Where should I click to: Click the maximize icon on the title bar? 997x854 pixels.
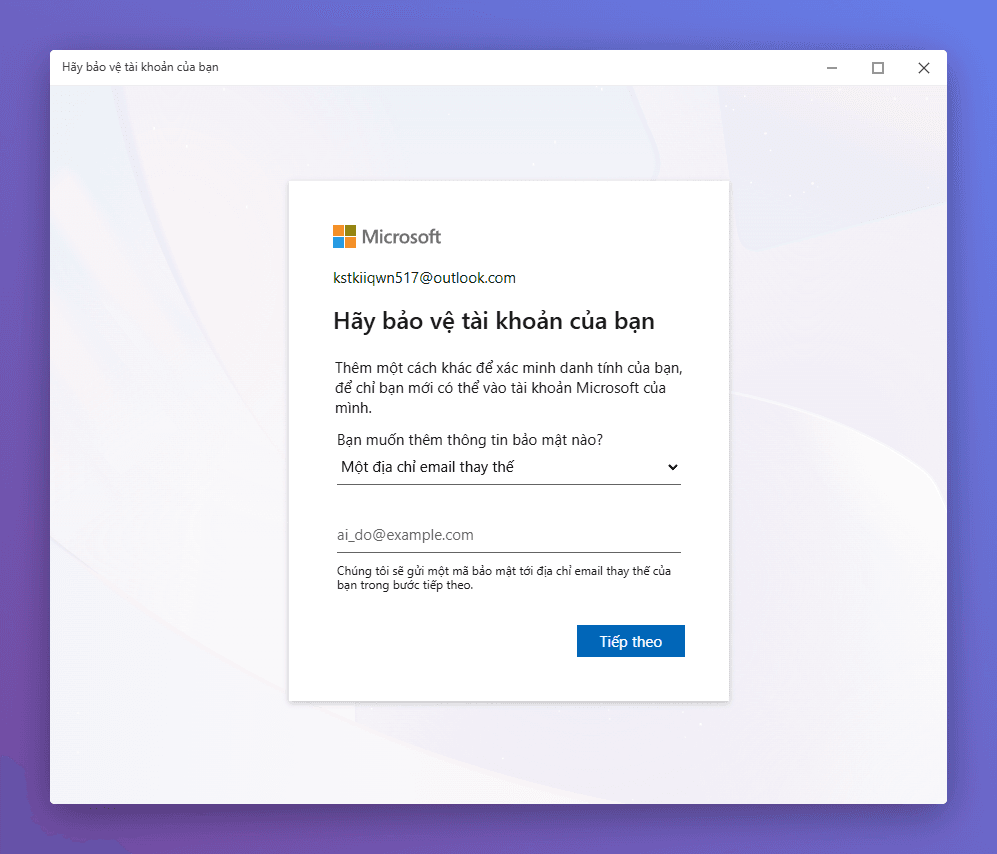[x=877, y=68]
